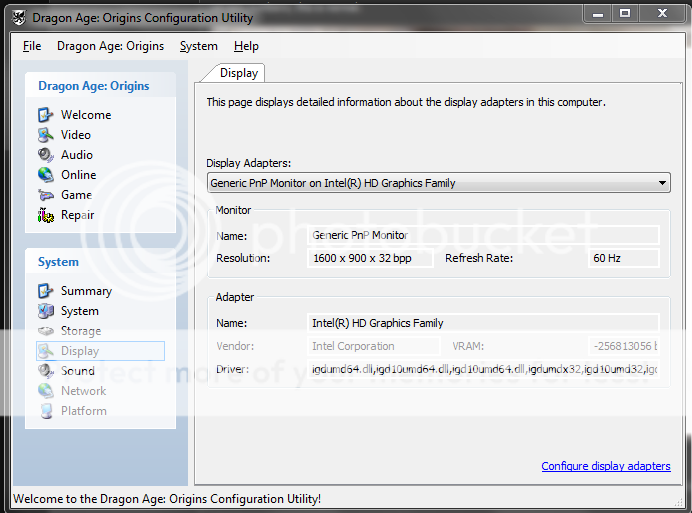Select the Storage item in sidebar
The height and width of the screenshot is (513, 692).
[79, 331]
